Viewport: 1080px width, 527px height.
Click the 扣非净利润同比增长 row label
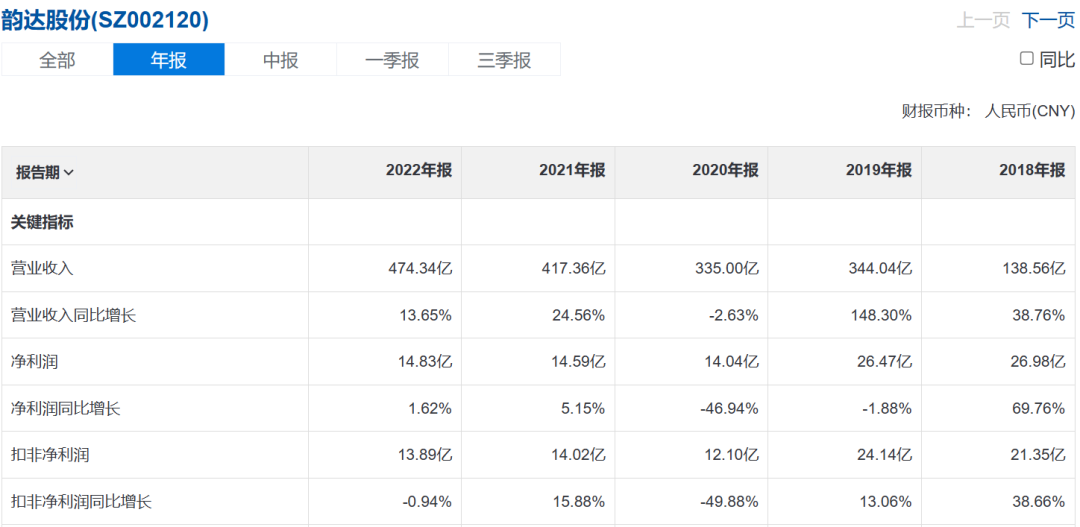click(80, 502)
